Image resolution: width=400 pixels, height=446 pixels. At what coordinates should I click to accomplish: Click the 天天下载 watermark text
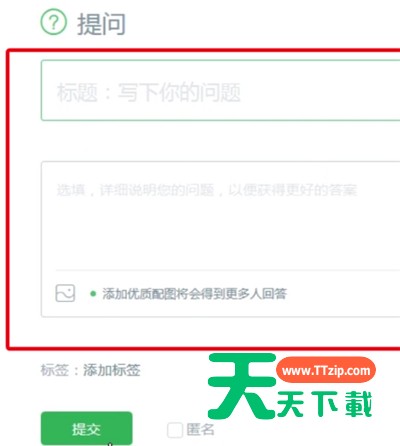point(325,404)
